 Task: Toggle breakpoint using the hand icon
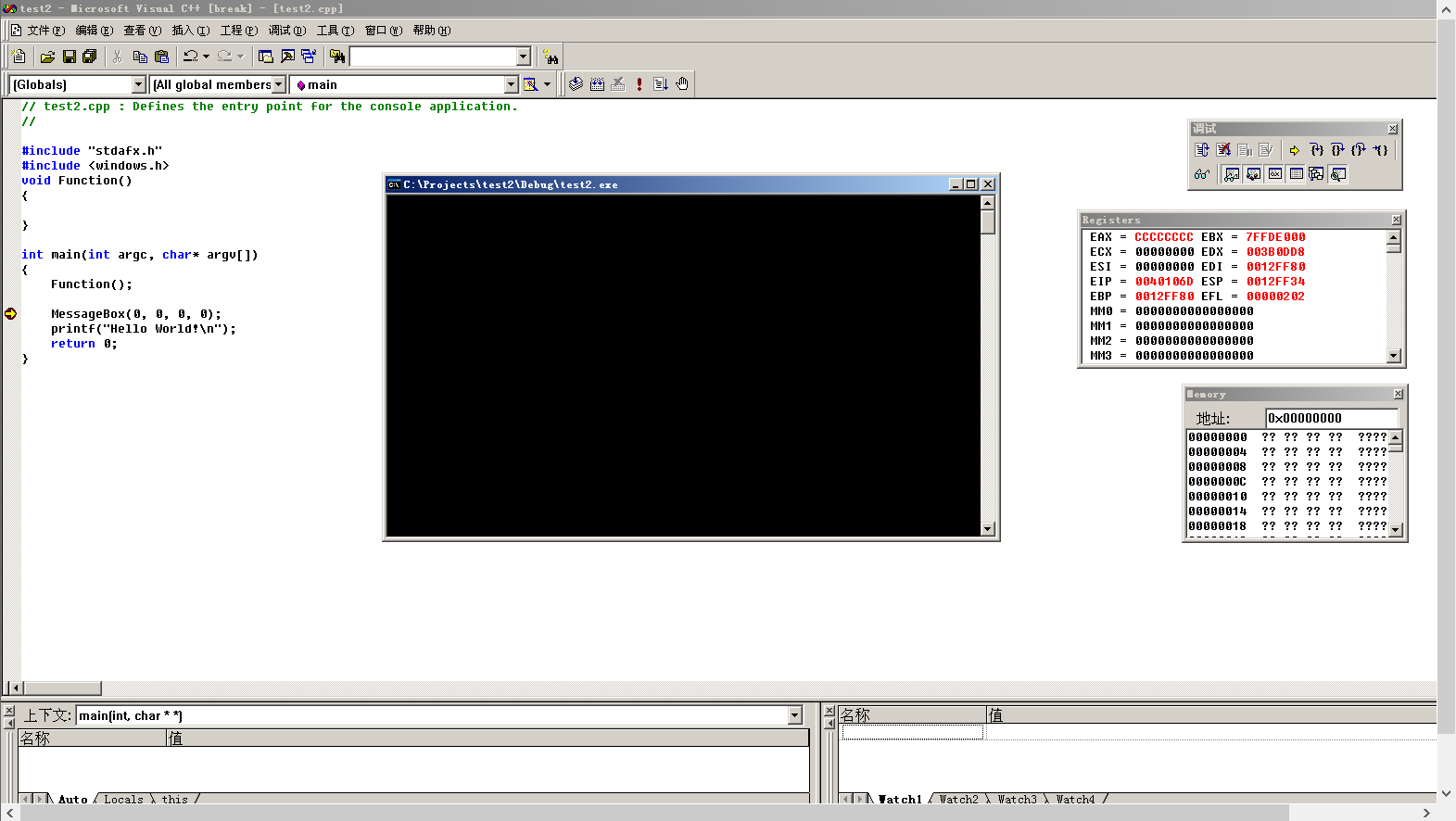pos(682,83)
